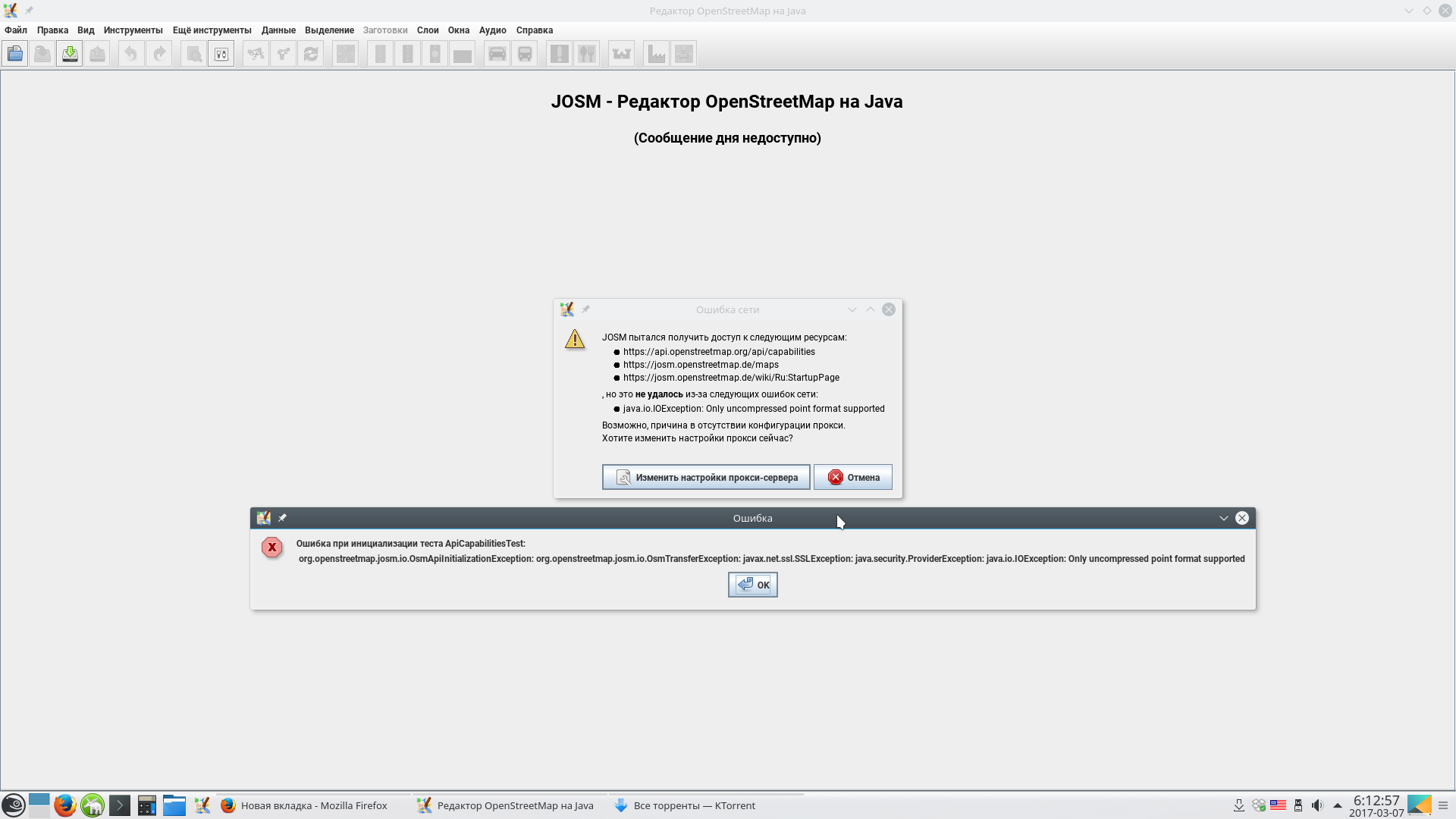
Task: Click the fork and knife preset icon
Action: [x=587, y=54]
